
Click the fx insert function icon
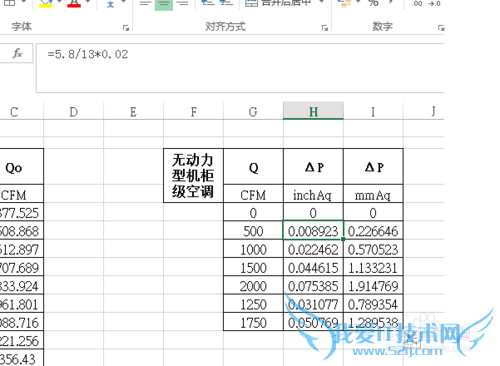tap(17, 53)
